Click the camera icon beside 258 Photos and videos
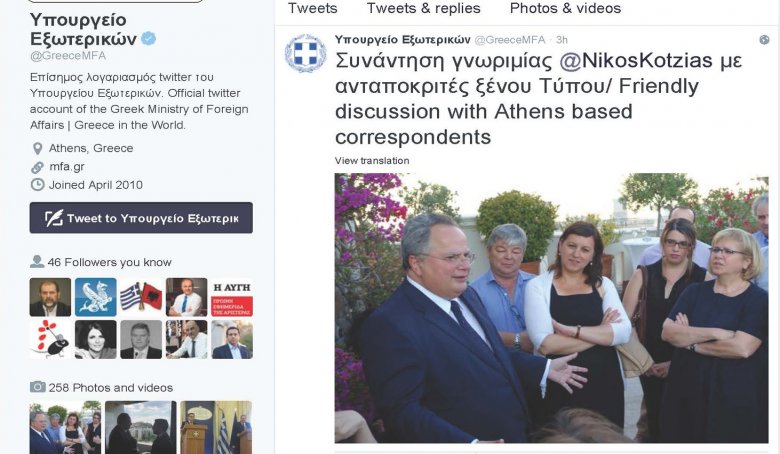Image resolution: width=780 pixels, height=454 pixels. coord(37,387)
